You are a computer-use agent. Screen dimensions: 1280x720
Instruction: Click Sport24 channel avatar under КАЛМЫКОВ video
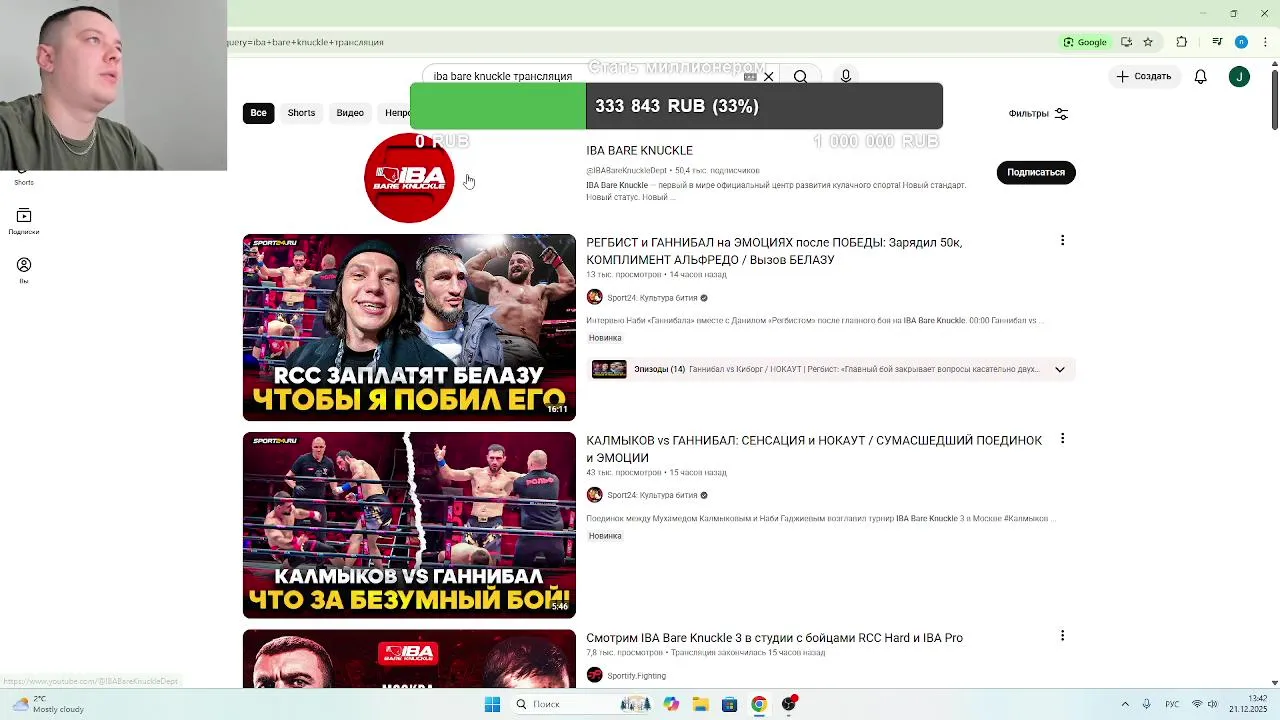pyautogui.click(x=594, y=495)
